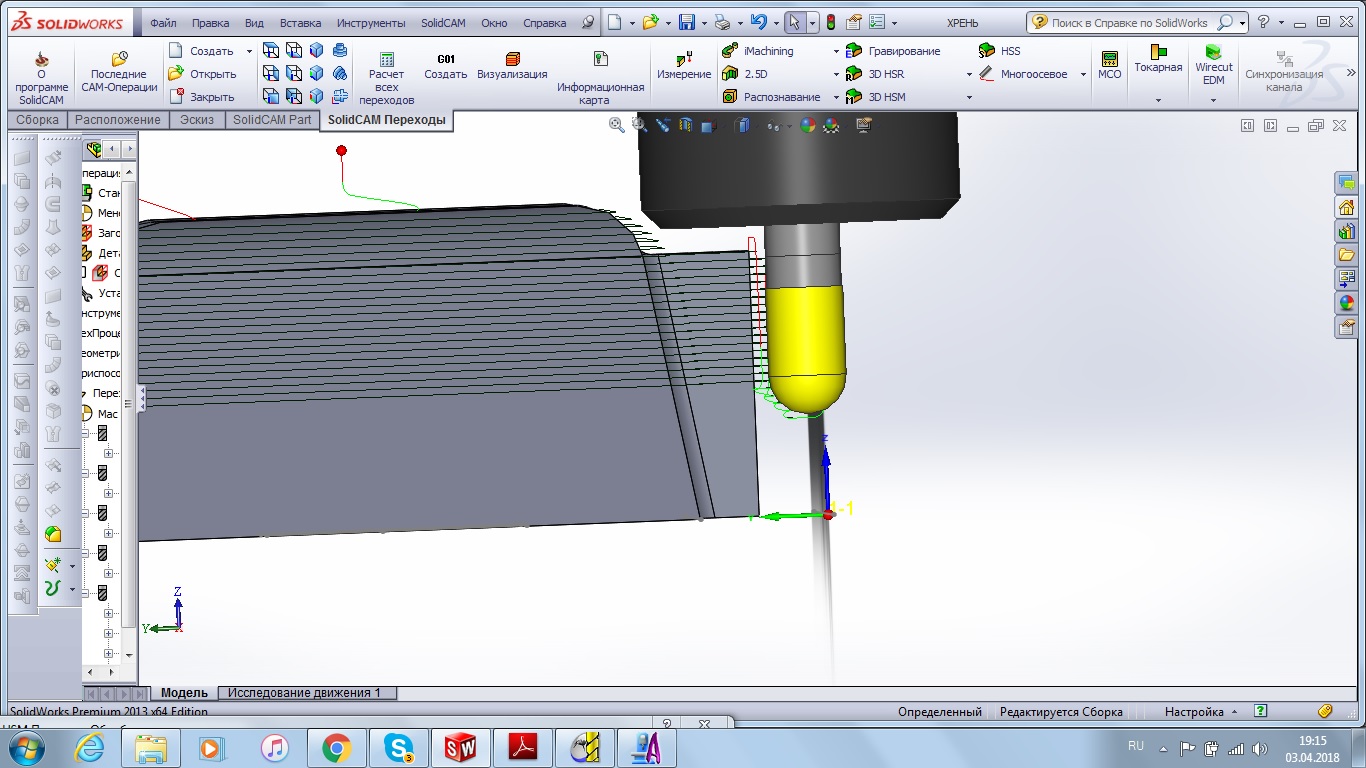Screen dimensions: 1366x768
Task: Click the print icon in top toolbar
Action: coord(722,22)
